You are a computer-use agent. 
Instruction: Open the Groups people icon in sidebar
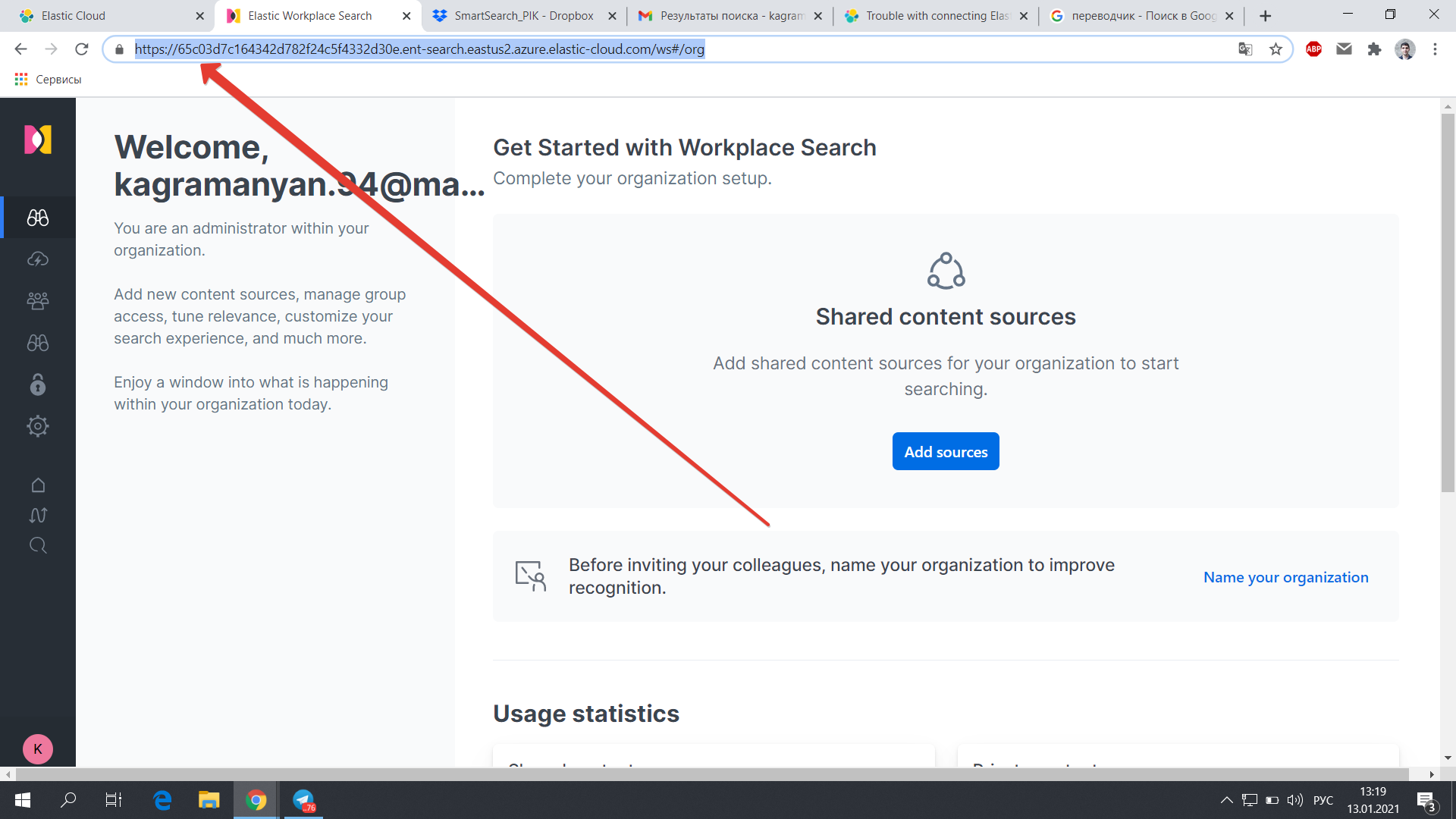click(38, 301)
